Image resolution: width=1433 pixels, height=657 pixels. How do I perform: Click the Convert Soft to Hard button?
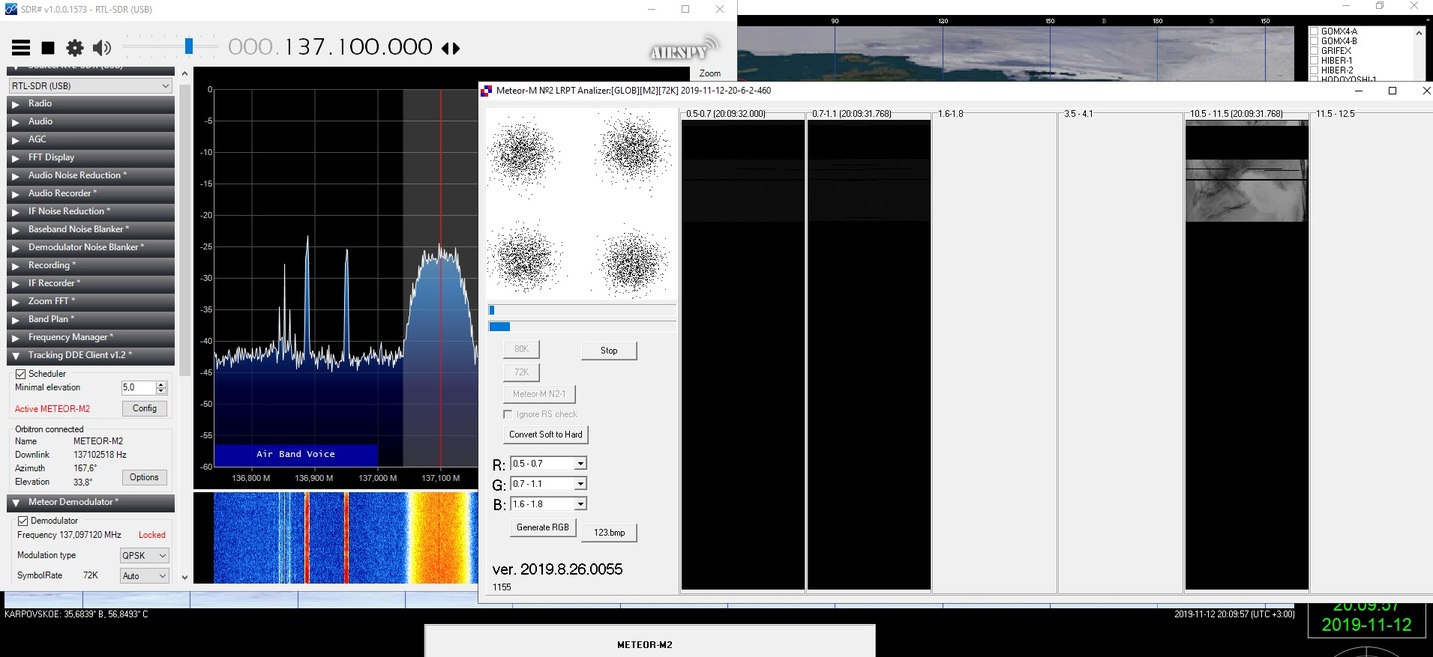(x=546, y=435)
